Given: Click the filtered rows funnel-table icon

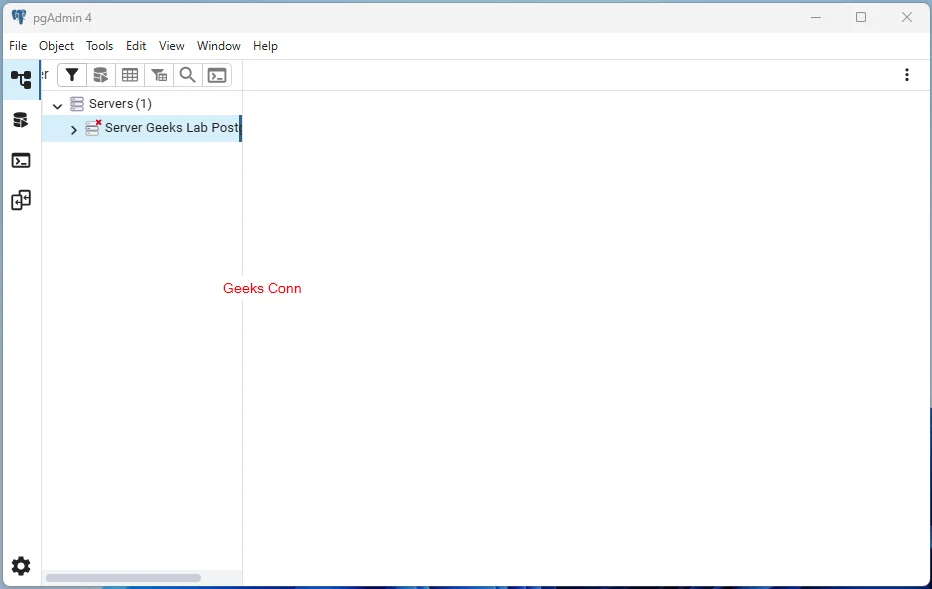Looking at the screenshot, I should 159,75.
